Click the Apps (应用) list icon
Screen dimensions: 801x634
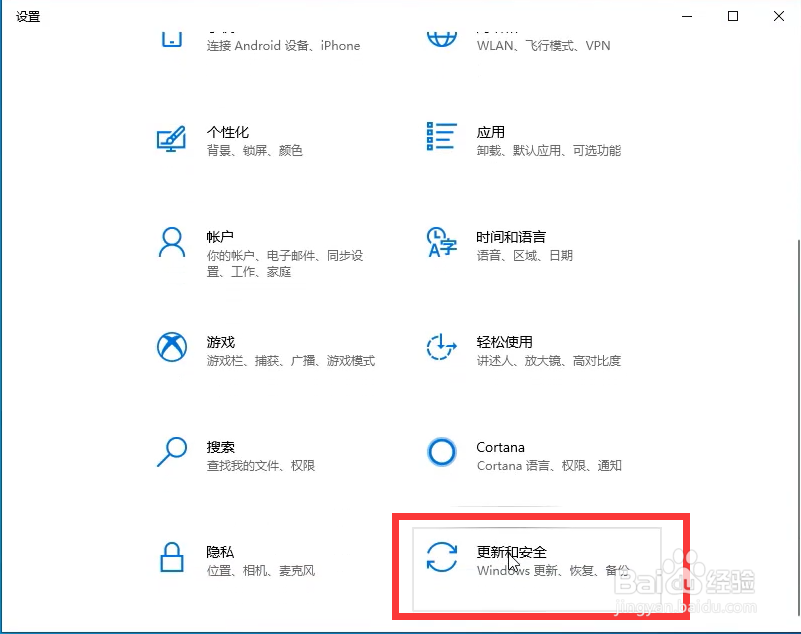(x=441, y=136)
